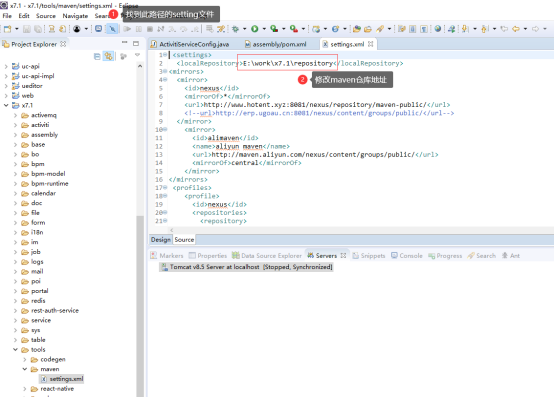Click the green Run button in toolbar
554x398 pixels.
pyautogui.click(x=254, y=29)
